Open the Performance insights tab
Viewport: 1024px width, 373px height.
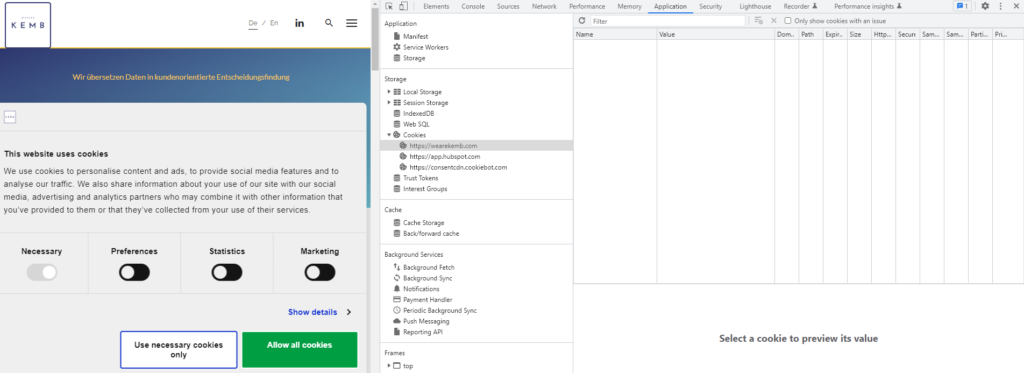(867, 6)
